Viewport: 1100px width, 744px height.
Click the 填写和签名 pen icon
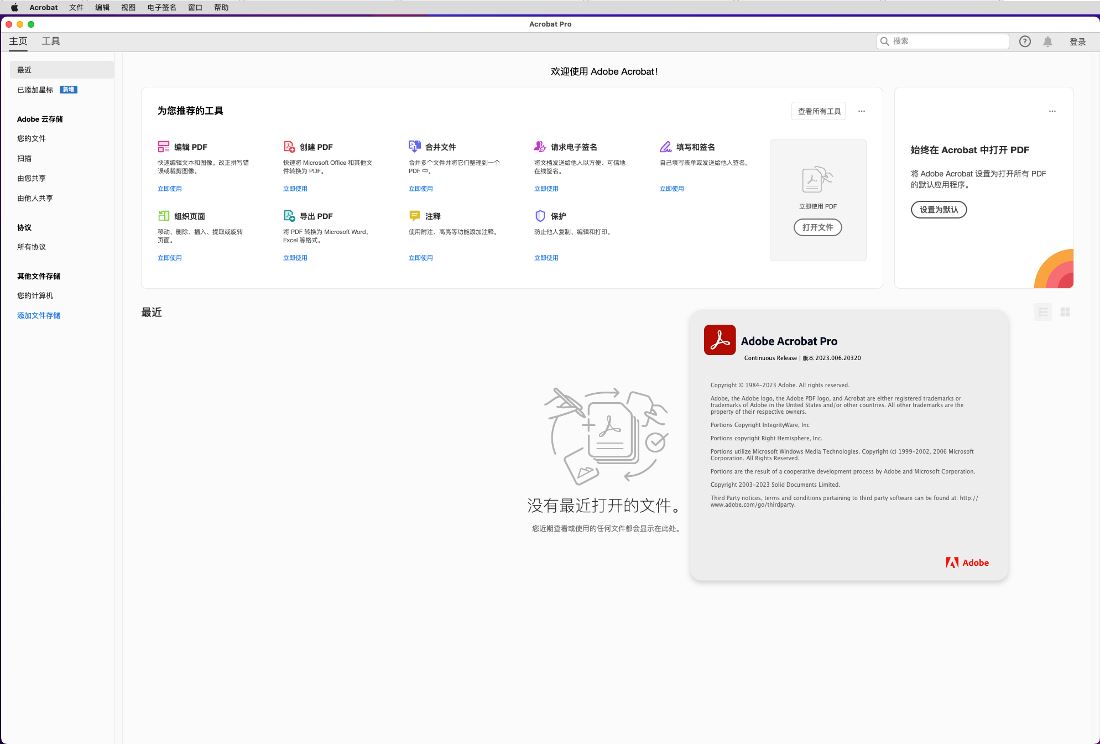(x=666, y=147)
